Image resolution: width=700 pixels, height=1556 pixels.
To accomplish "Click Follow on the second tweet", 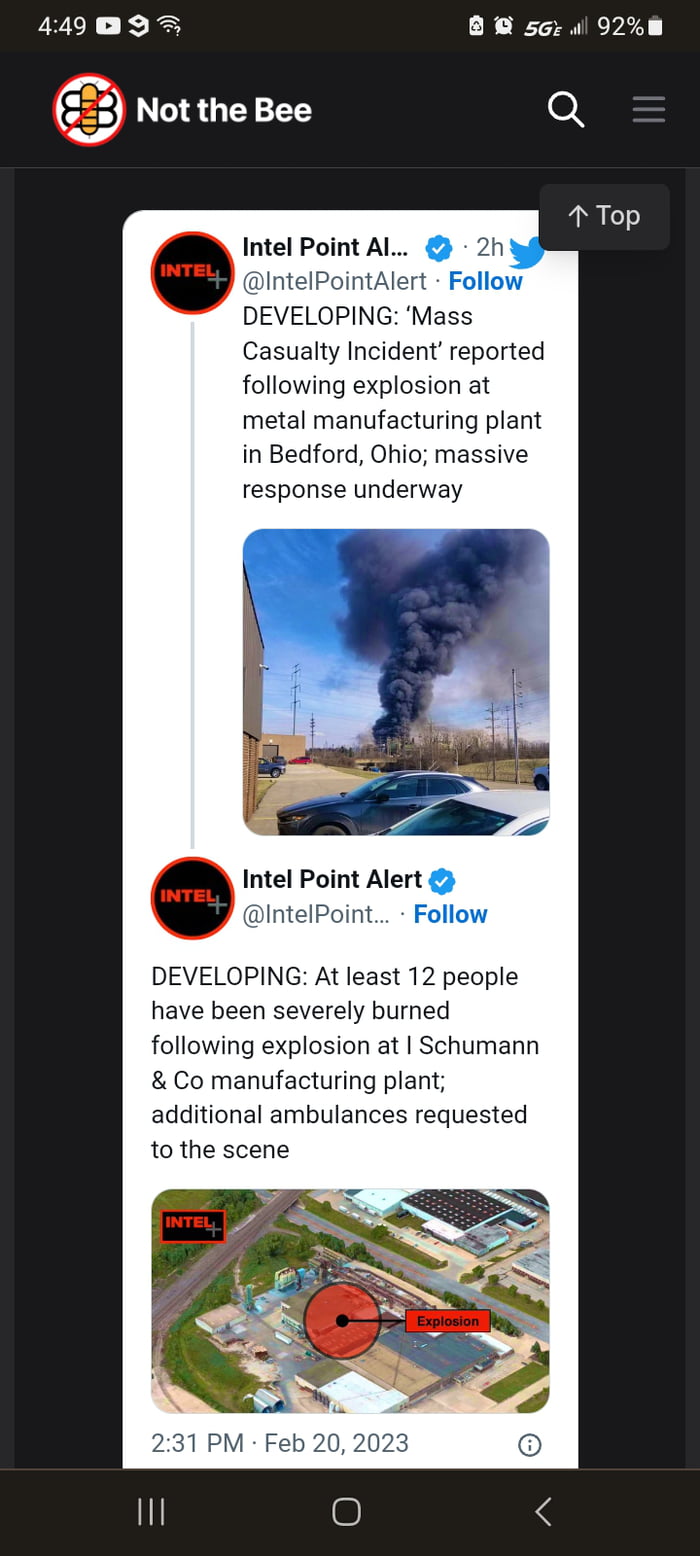I will tap(450, 913).
